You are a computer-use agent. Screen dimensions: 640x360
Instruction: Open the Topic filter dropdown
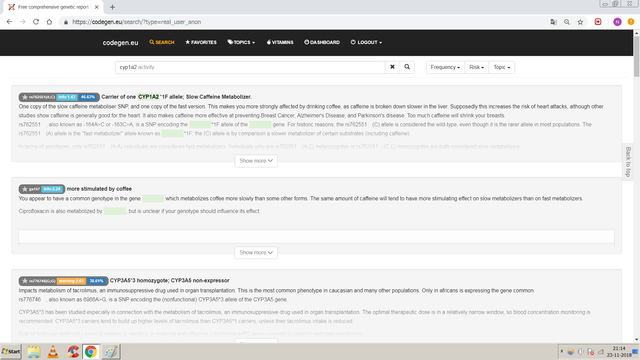(502, 67)
